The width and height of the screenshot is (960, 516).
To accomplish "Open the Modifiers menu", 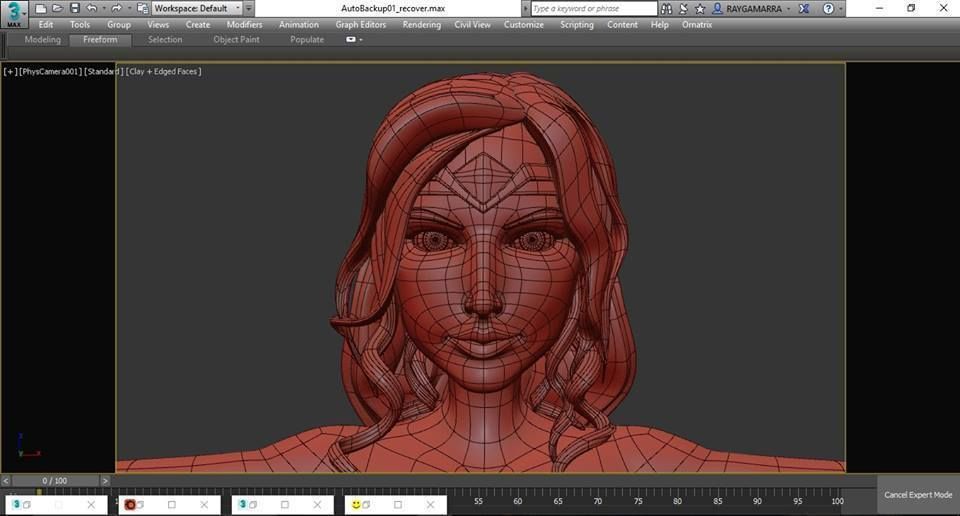I will pos(244,24).
